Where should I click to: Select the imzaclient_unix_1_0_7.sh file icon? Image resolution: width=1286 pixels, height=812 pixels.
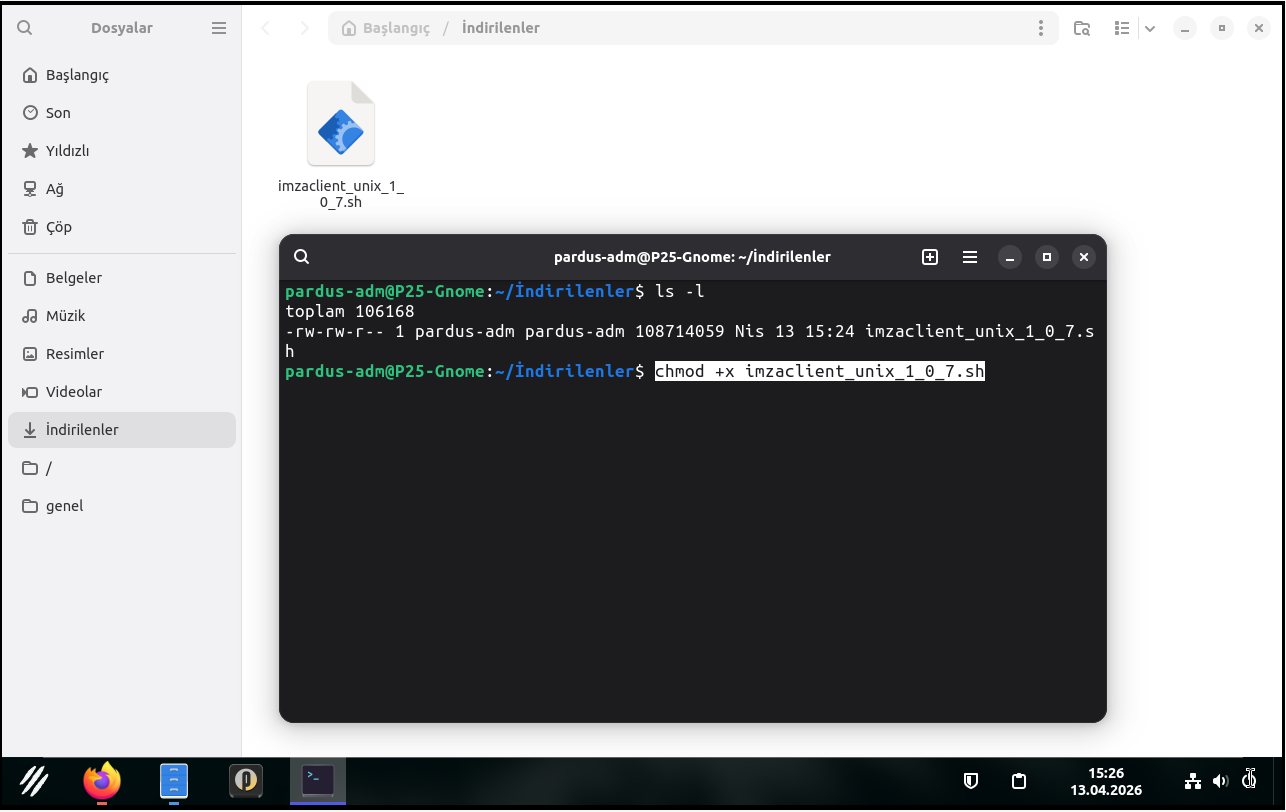341,124
